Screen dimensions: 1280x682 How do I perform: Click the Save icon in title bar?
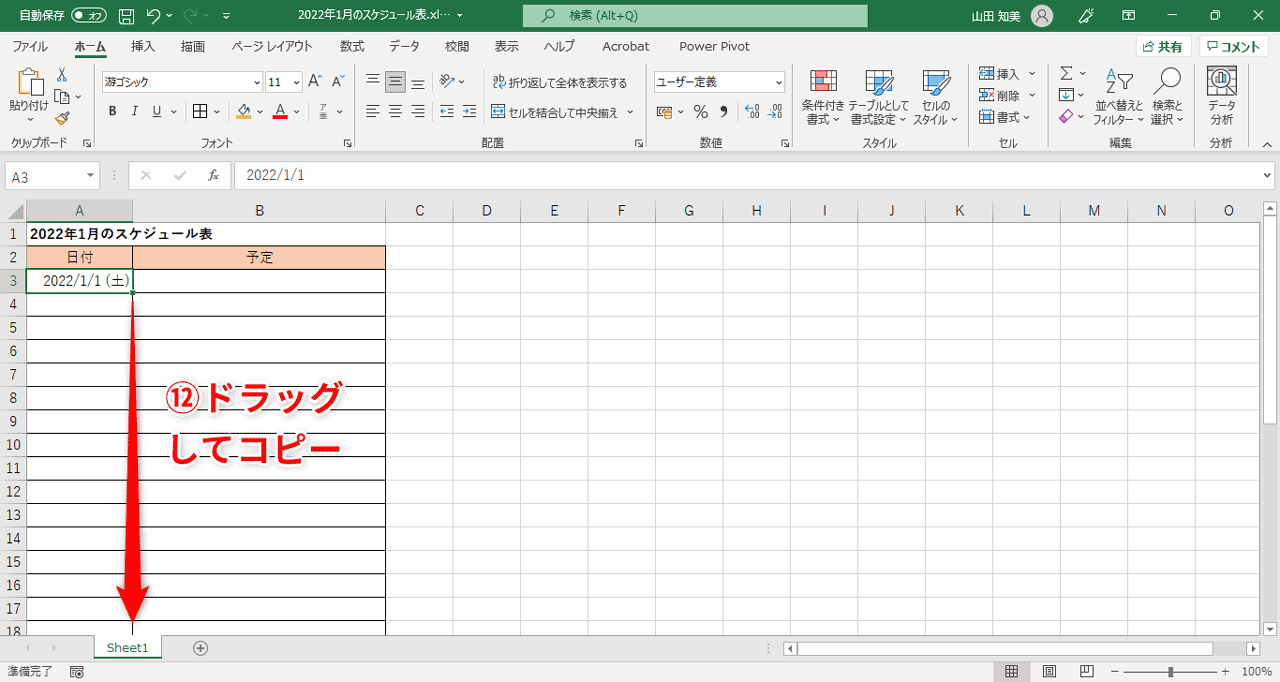126,16
